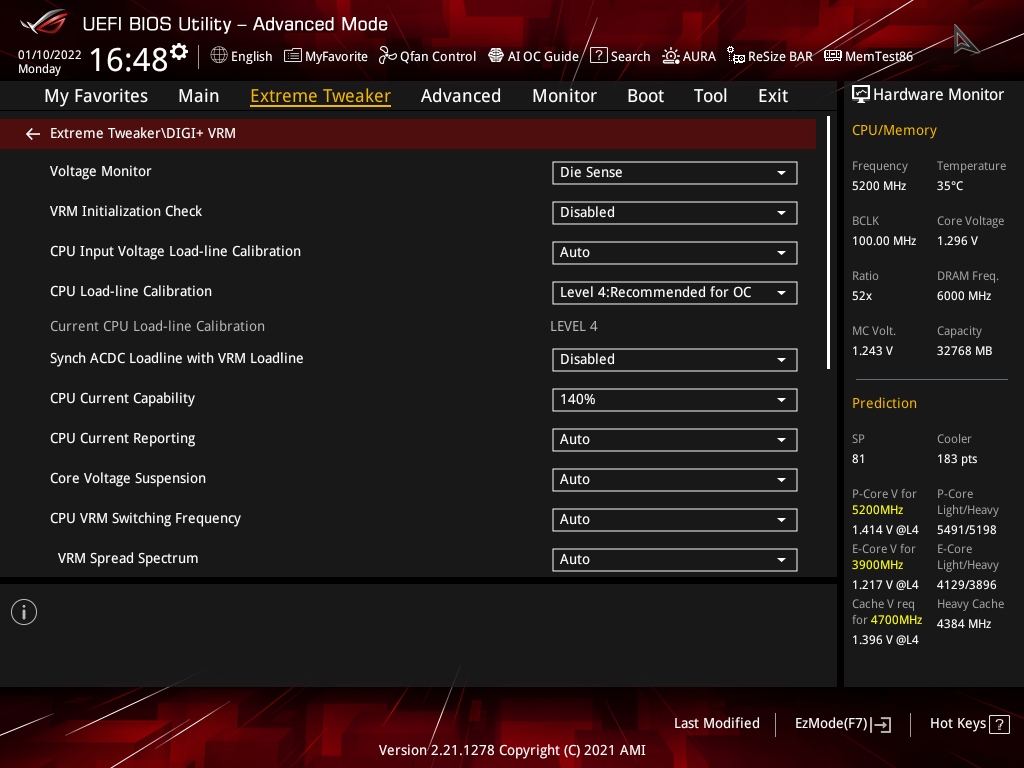Click the 16:48 clock time
The height and width of the screenshot is (768, 1024).
tap(129, 59)
